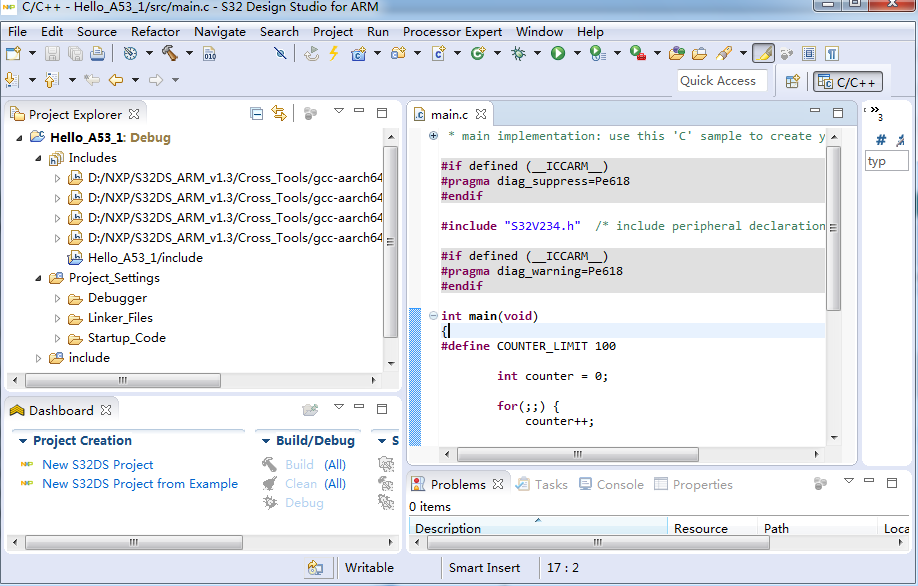The width and height of the screenshot is (918, 586).
Task: Click Dashboard Debug bug icon
Action: click(x=270, y=503)
